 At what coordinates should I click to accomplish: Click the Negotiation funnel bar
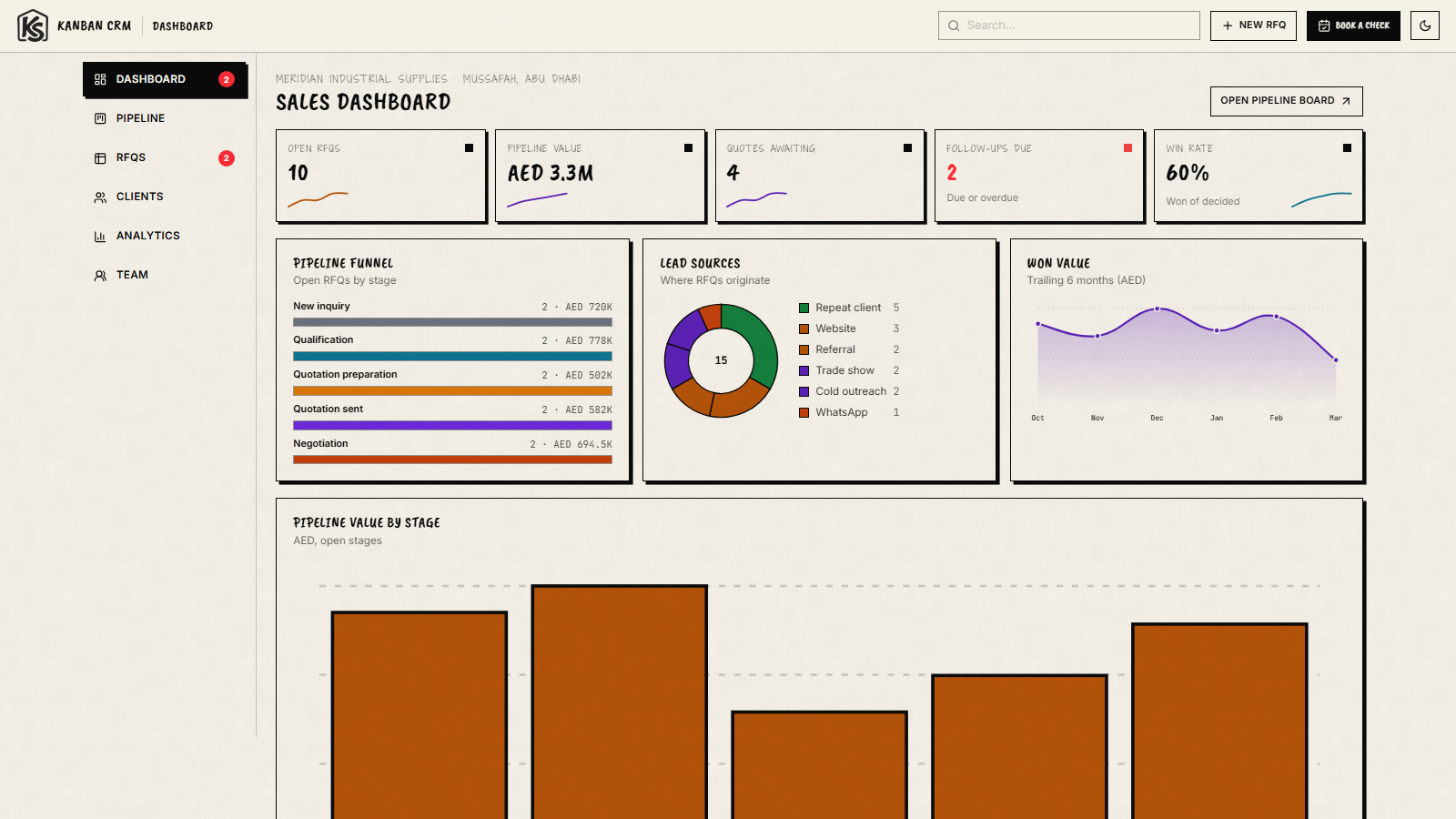[x=452, y=460]
